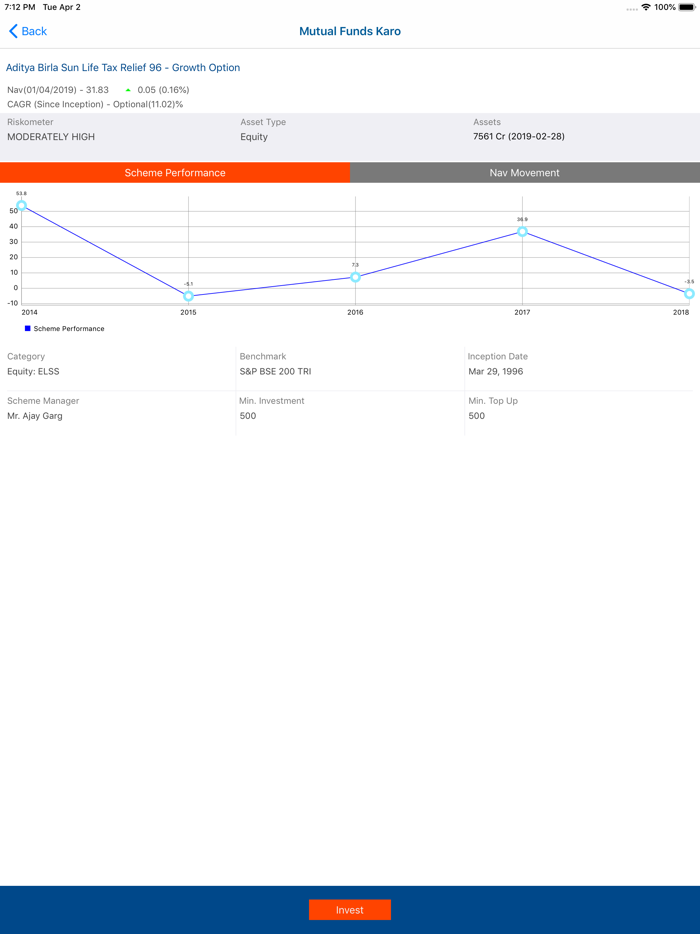Click the assets value 7561 Cr
Image resolution: width=700 pixels, height=934 pixels.
point(519,136)
